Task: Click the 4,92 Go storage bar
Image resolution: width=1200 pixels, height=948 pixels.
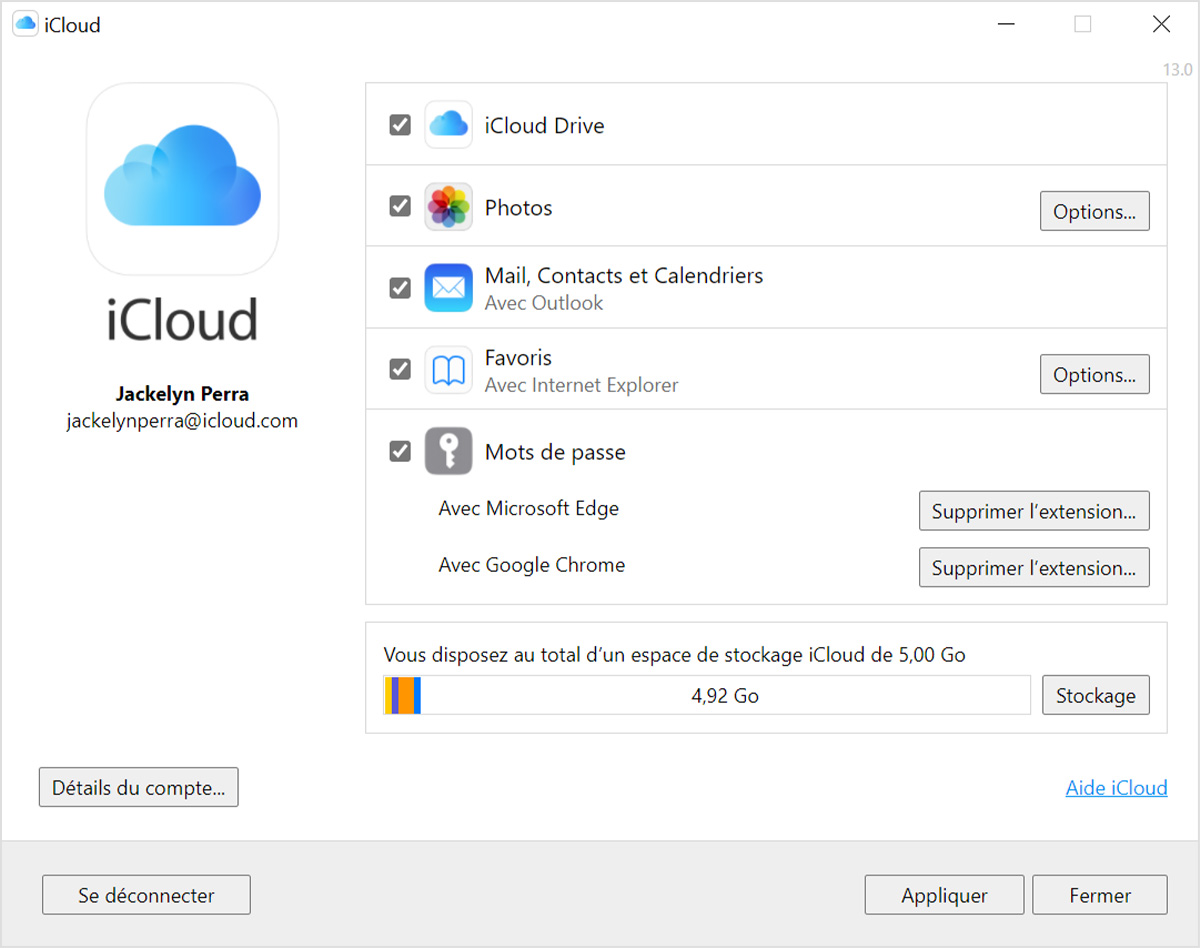Action: click(x=707, y=695)
